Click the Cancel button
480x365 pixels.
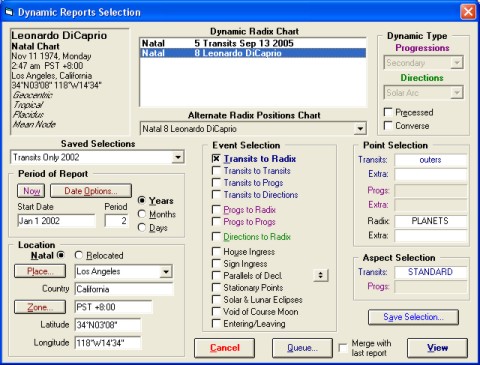point(224,348)
